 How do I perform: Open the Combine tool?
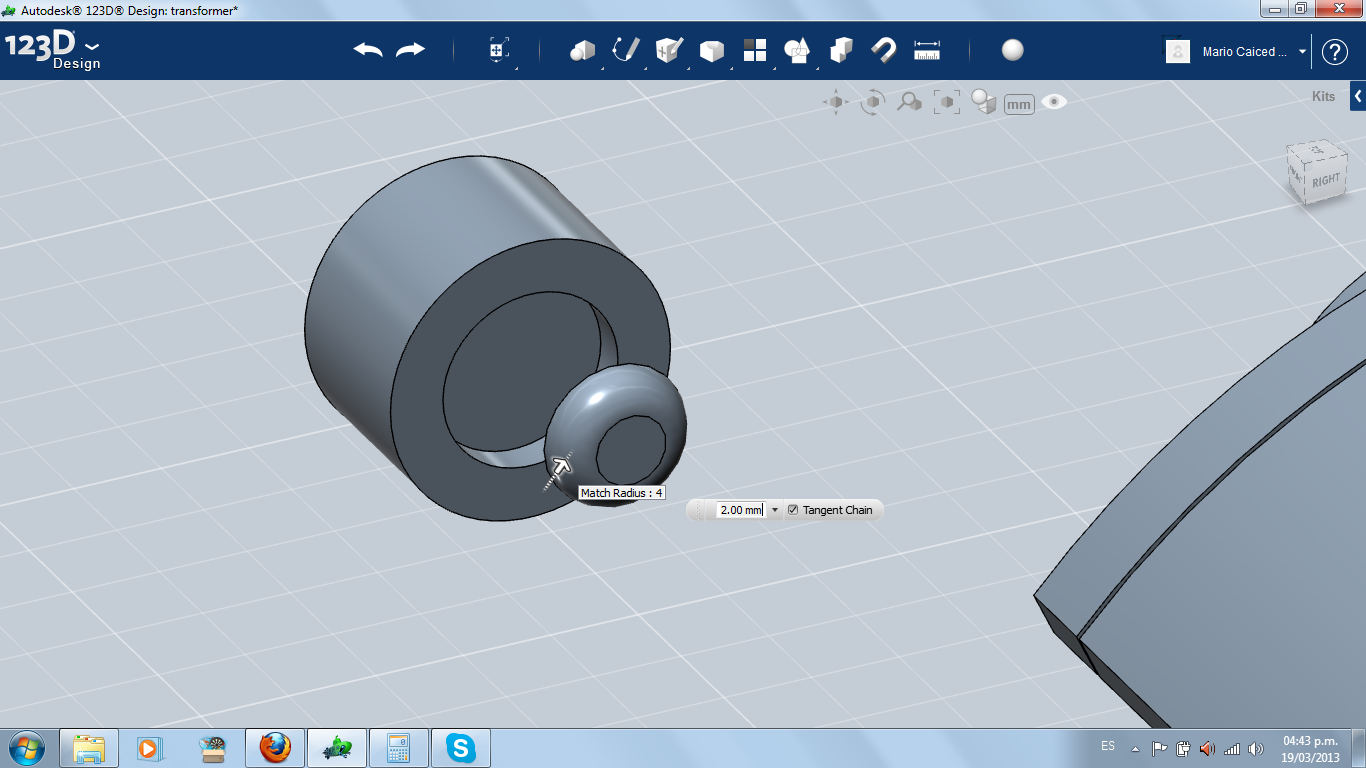click(841, 50)
